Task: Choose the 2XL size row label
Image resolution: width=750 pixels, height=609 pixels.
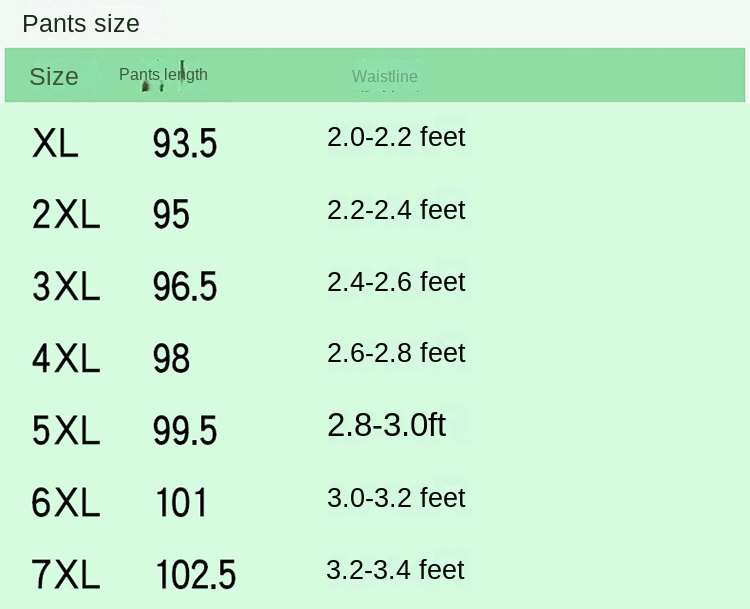Action: point(66,215)
